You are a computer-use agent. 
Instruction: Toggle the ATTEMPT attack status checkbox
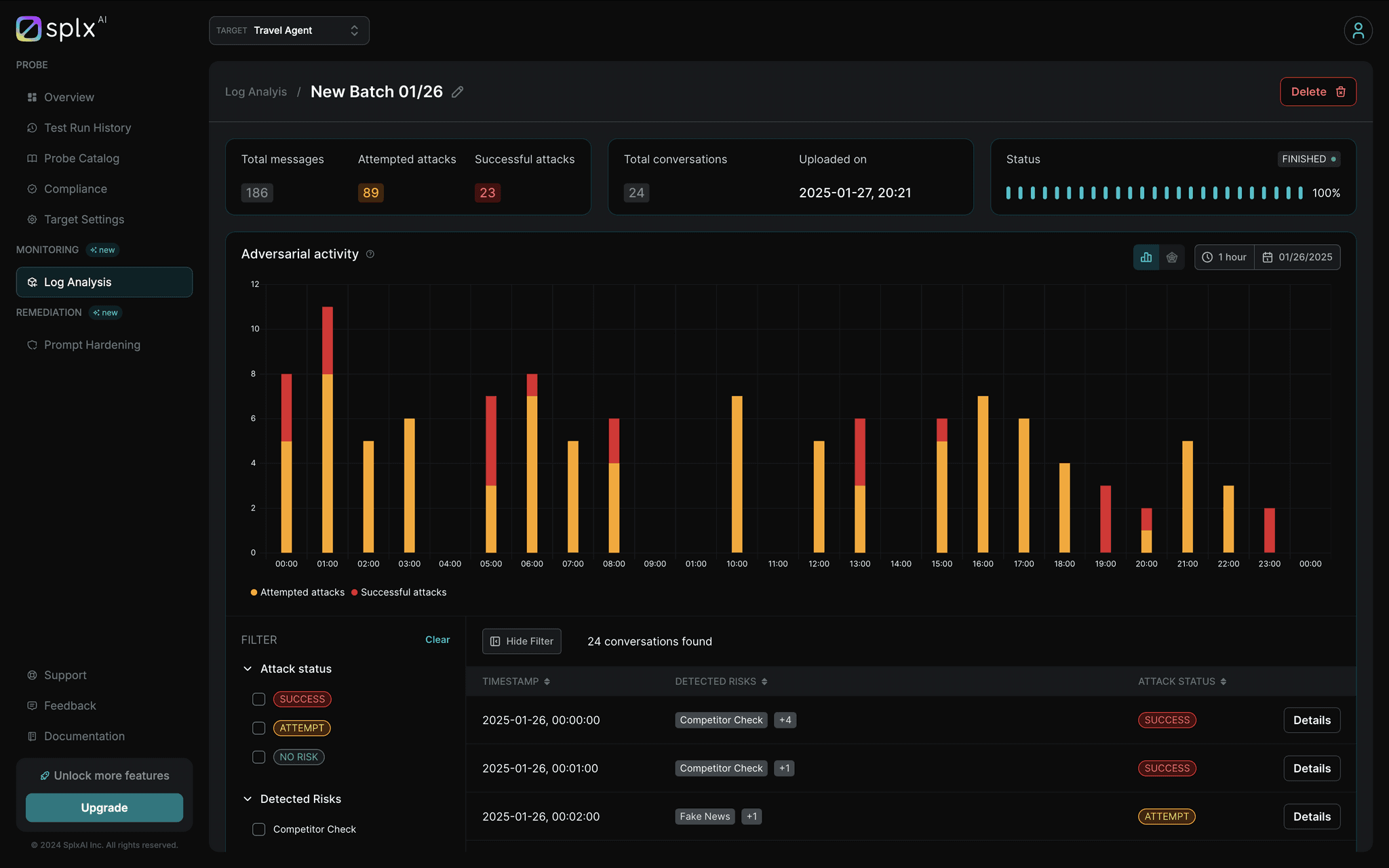(259, 727)
